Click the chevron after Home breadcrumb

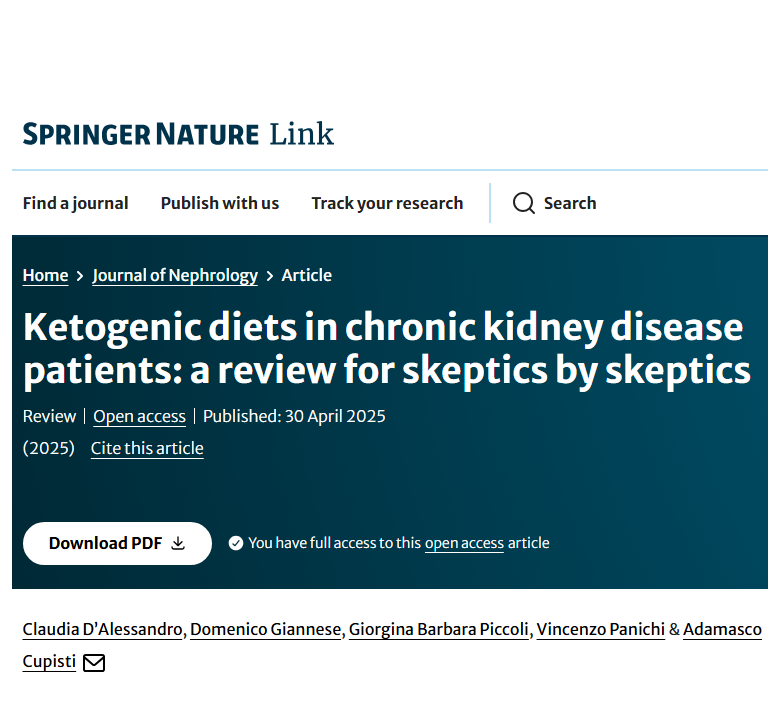[80, 276]
